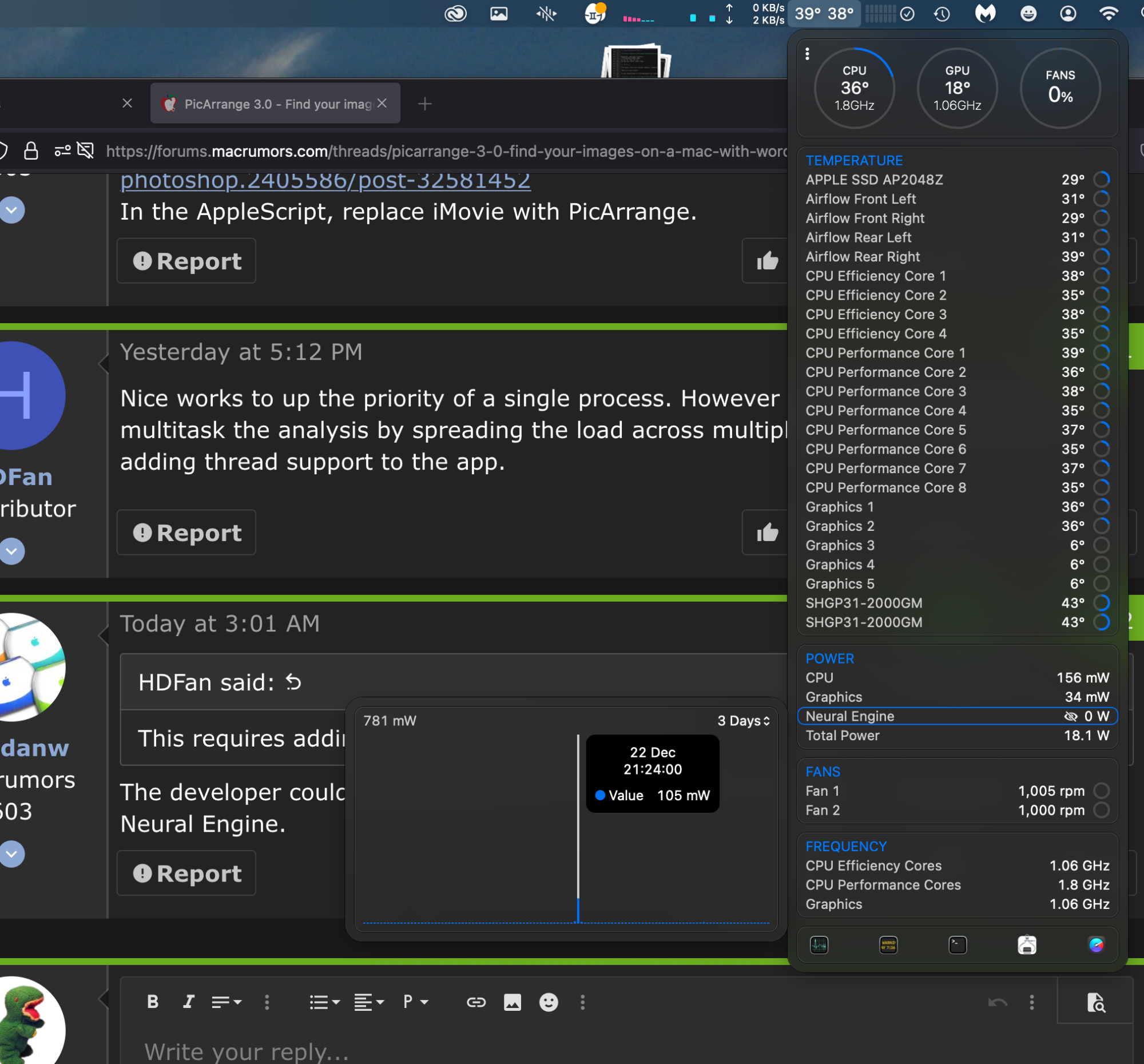Click the image picture menu bar icon

(x=498, y=13)
